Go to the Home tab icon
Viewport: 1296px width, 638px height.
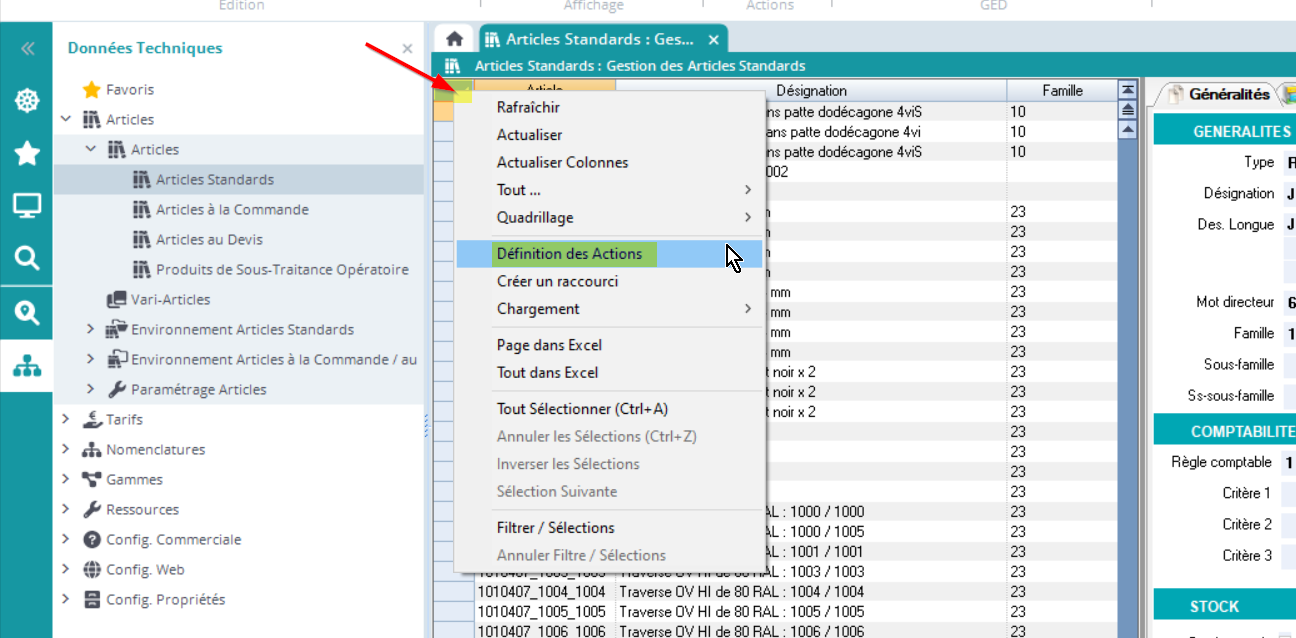[x=454, y=39]
